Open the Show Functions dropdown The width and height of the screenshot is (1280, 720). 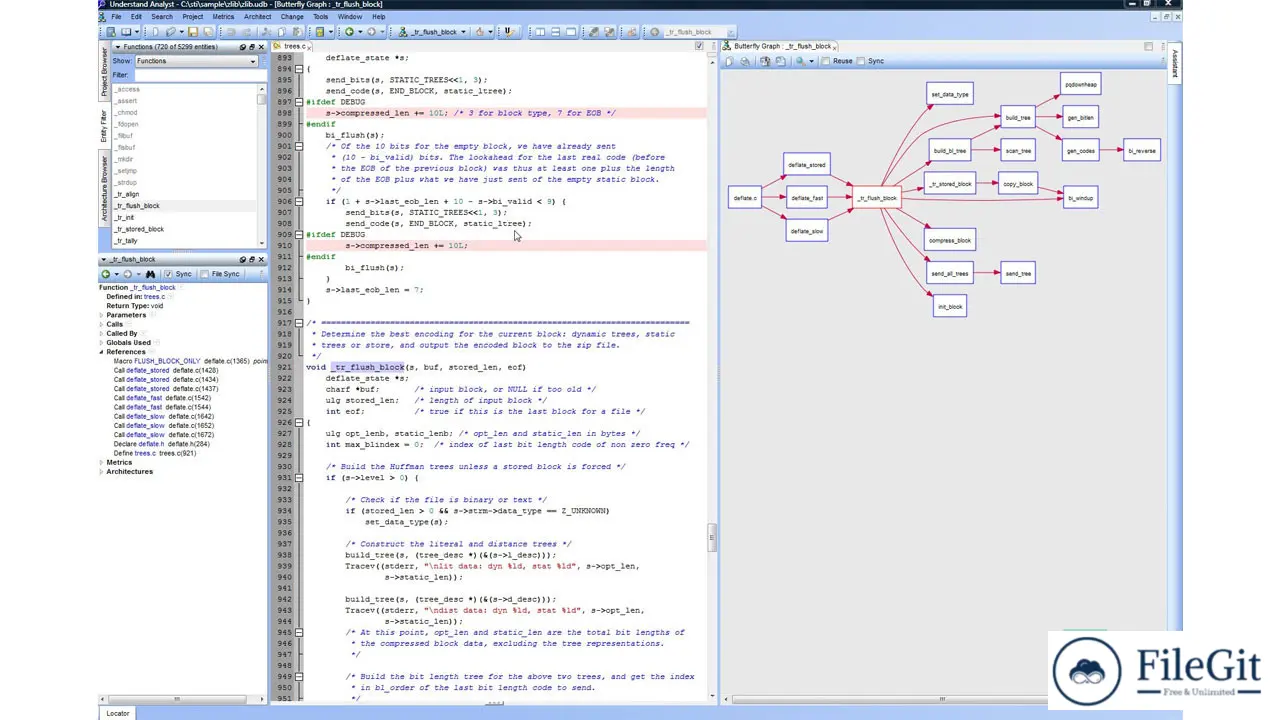[197, 61]
